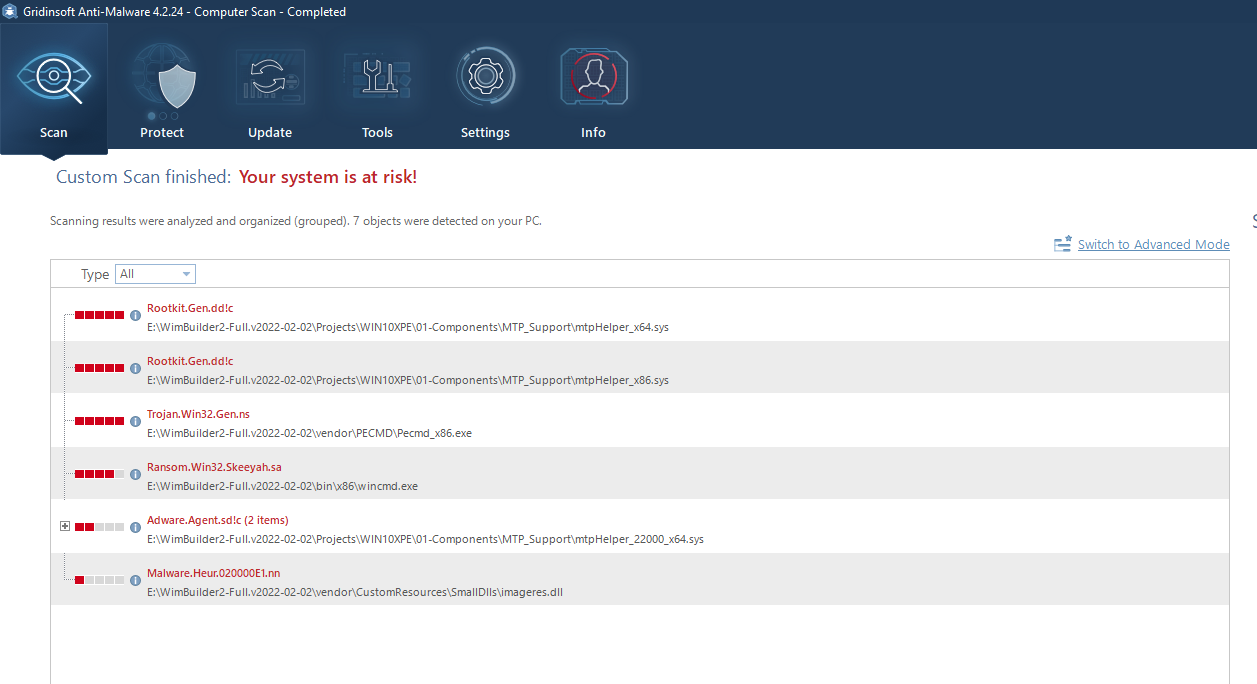Viewport: 1257px width, 684px height.
Task: Expand the Adware.Agent.sd!c group
Action: click(x=65, y=526)
